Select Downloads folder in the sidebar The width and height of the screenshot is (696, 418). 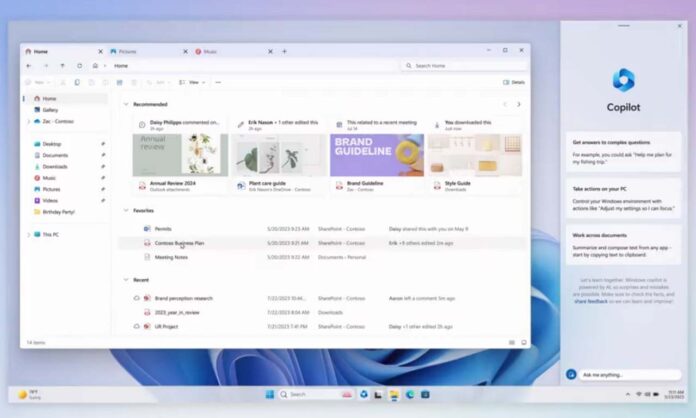click(x=55, y=166)
